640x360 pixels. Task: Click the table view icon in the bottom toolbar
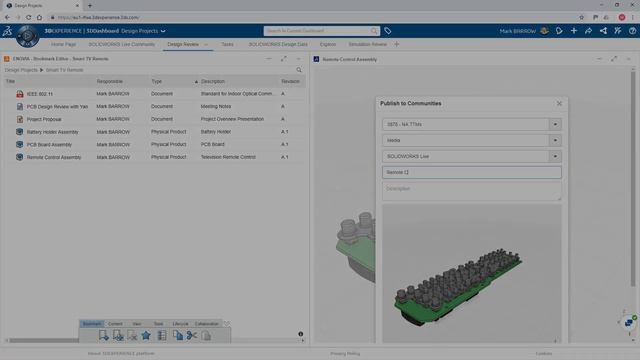point(162,336)
